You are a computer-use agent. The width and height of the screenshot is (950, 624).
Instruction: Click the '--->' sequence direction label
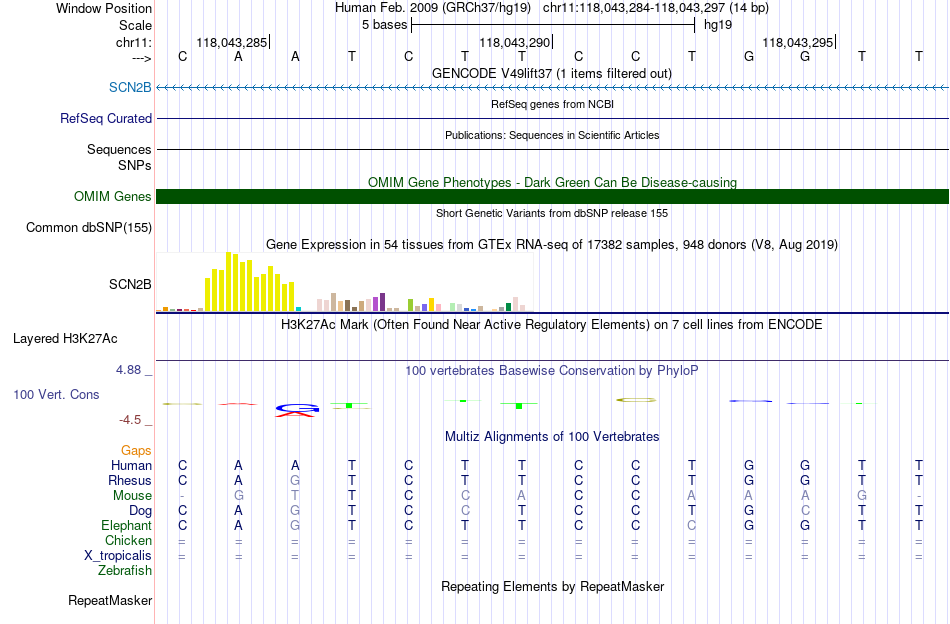tap(141, 58)
